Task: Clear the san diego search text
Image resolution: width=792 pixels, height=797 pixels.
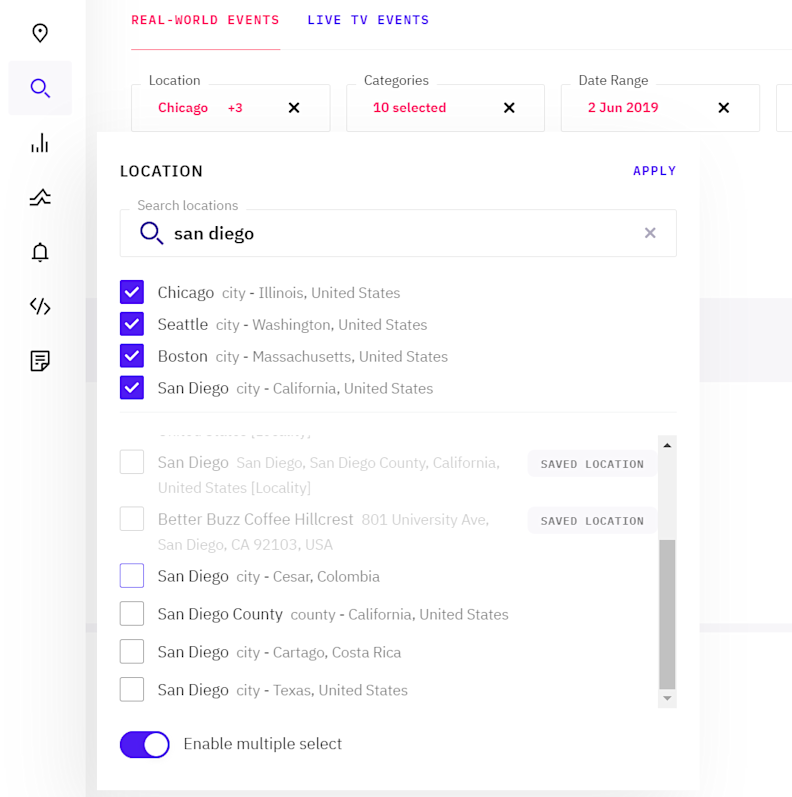Action: pyautogui.click(x=650, y=233)
